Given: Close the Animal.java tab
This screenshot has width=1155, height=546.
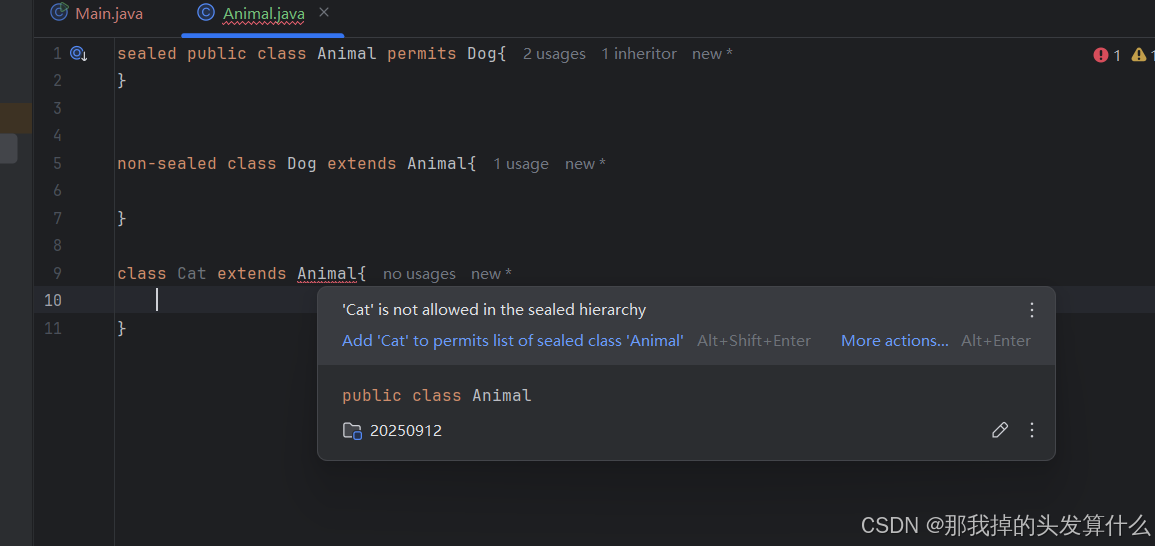Looking at the screenshot, I should pos(324,13).
